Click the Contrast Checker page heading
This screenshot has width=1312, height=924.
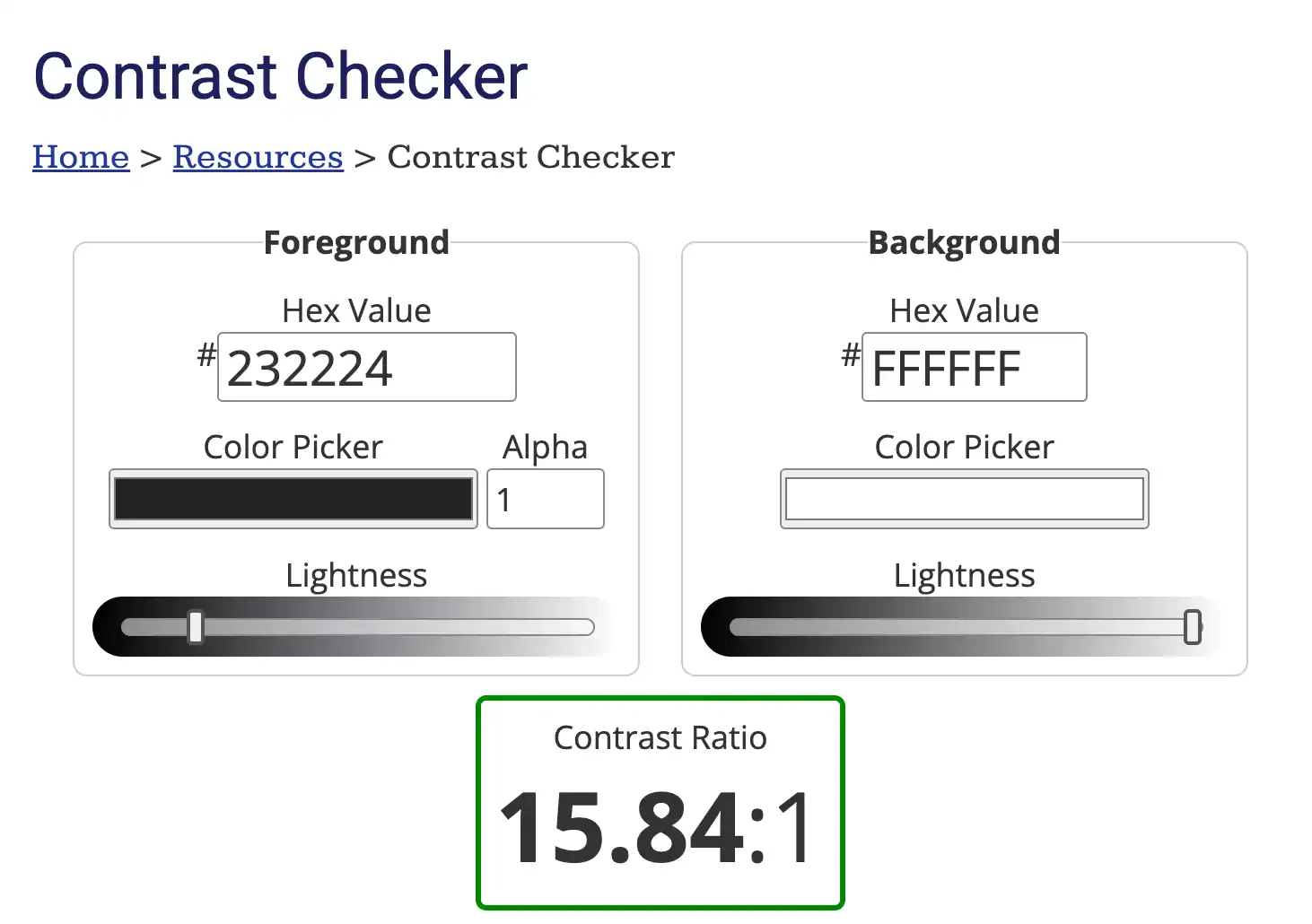pos(280,76)
